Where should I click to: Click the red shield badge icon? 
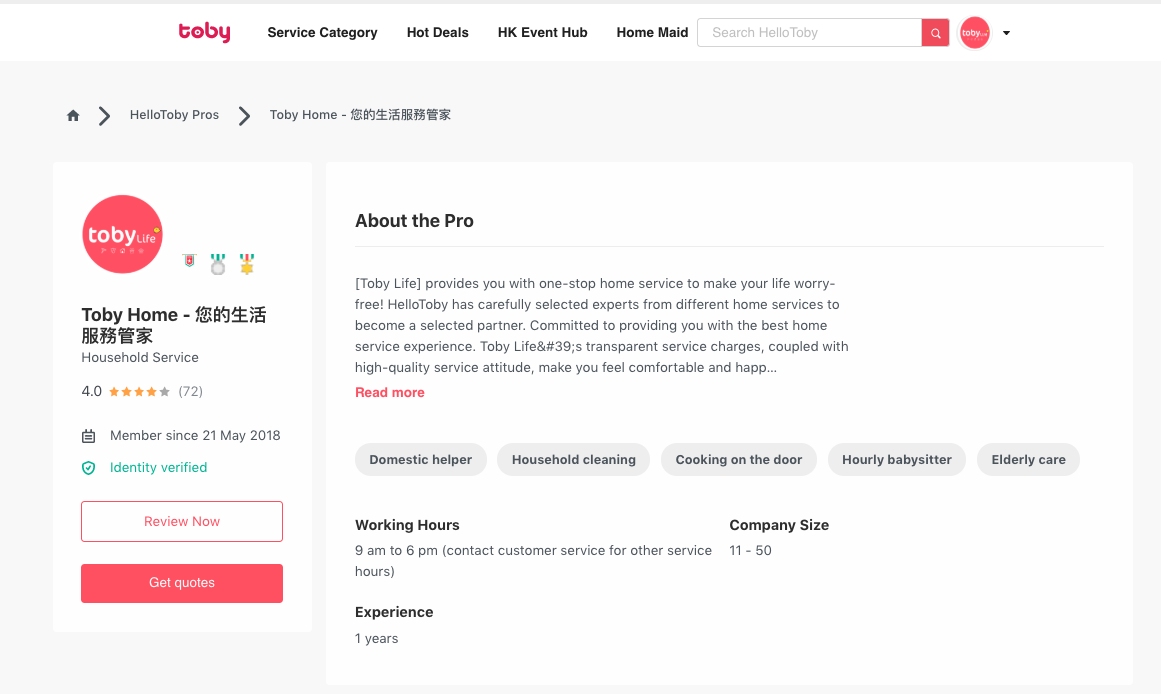tap(190, 261)
